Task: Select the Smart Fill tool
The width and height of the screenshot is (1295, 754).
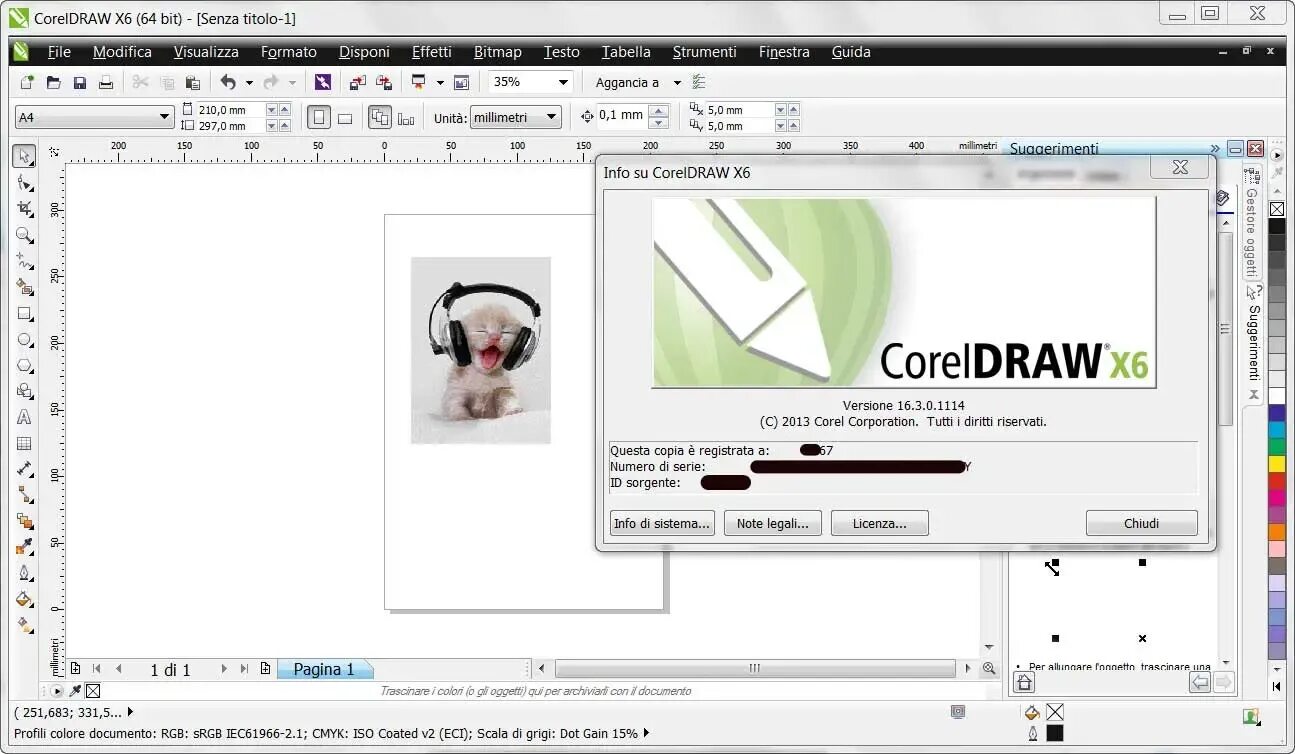Action: pyautogui.click(x=25, y=287)
